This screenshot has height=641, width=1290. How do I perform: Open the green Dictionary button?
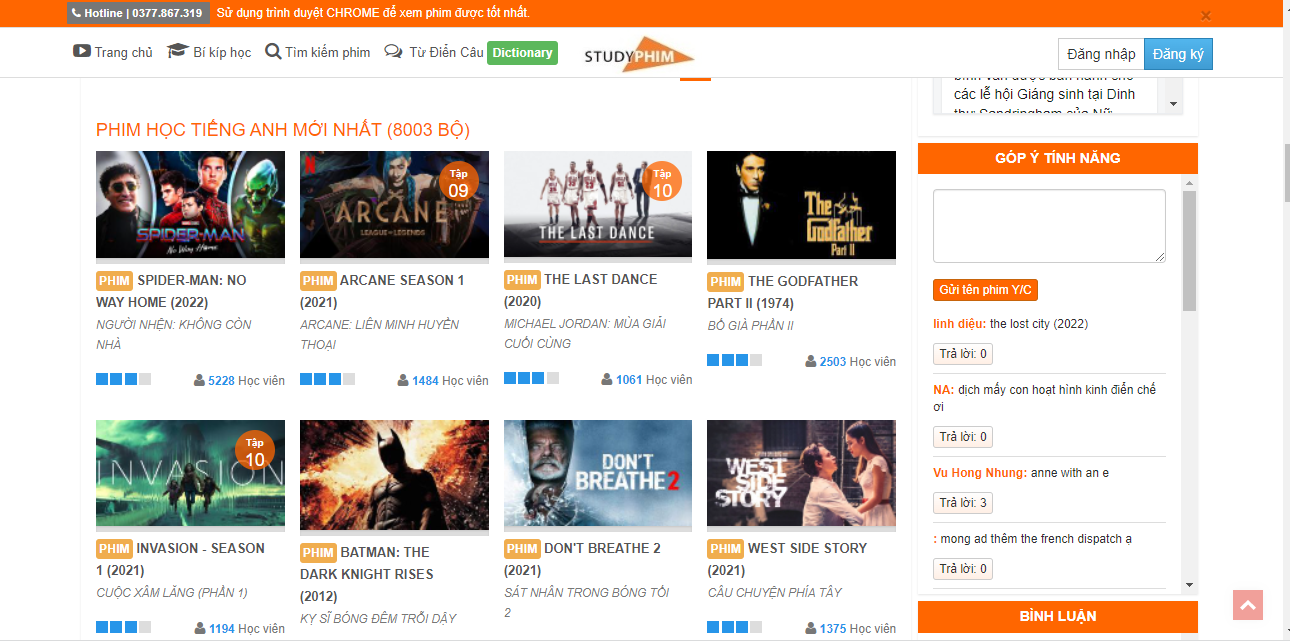(x=522, y=53)
